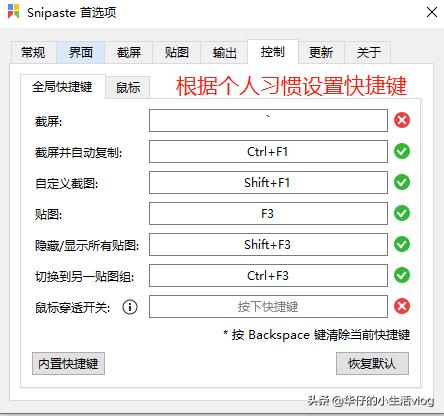The width and height of the screenshot is (444, 416).
Task: Select the 全局快捷键 sub-tab
Action: pyautogui.click(x=63, y=87)
